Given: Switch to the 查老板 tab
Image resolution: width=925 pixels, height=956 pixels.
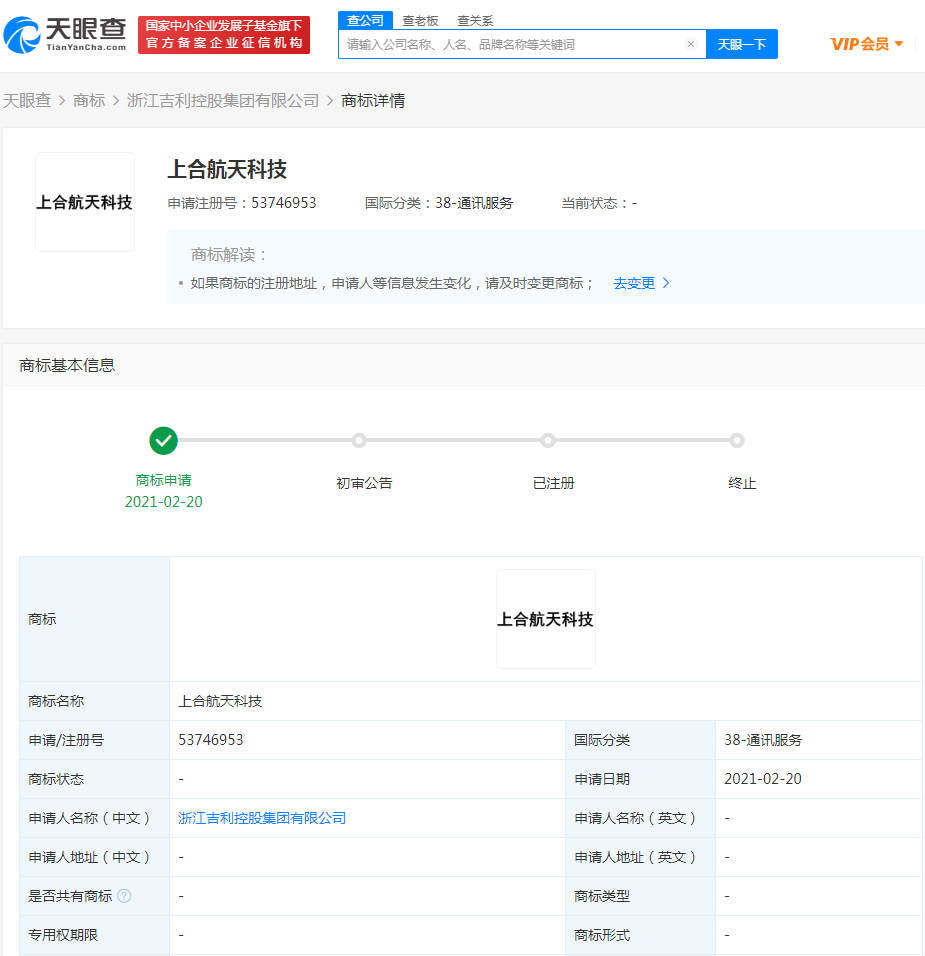Looking at the screenshot, I should 420,20.
